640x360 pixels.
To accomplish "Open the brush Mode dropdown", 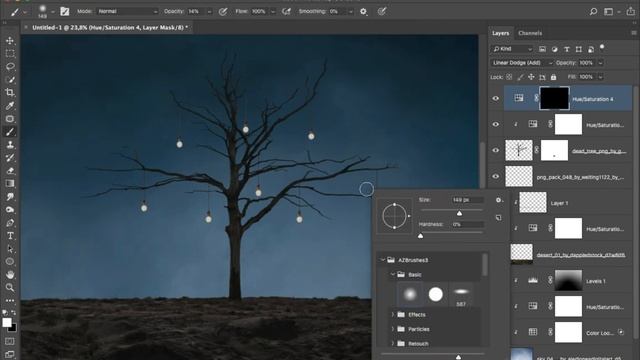I will 127,11.
